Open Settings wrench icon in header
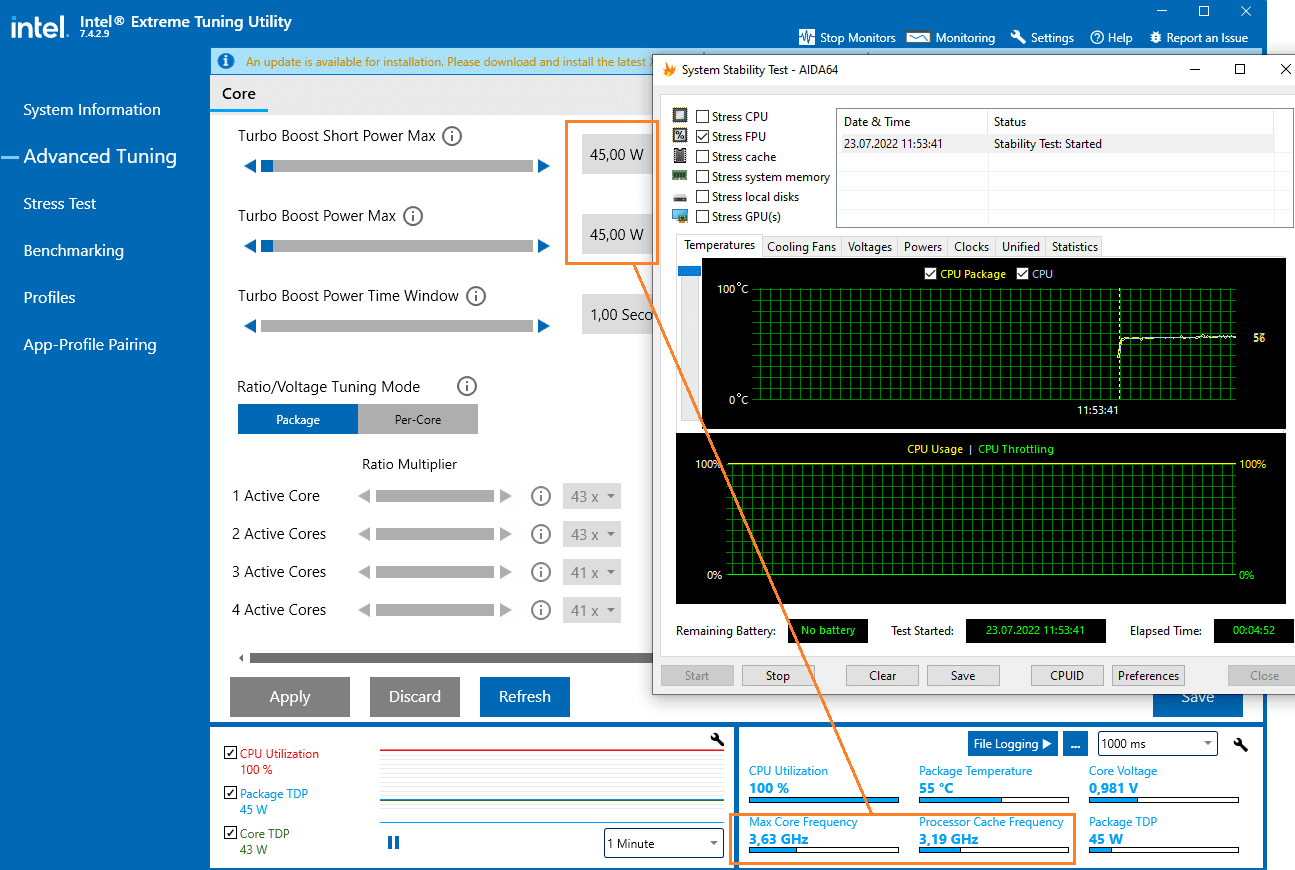This screenshot has width=1295, height=870. click(x=1018, y=37)
